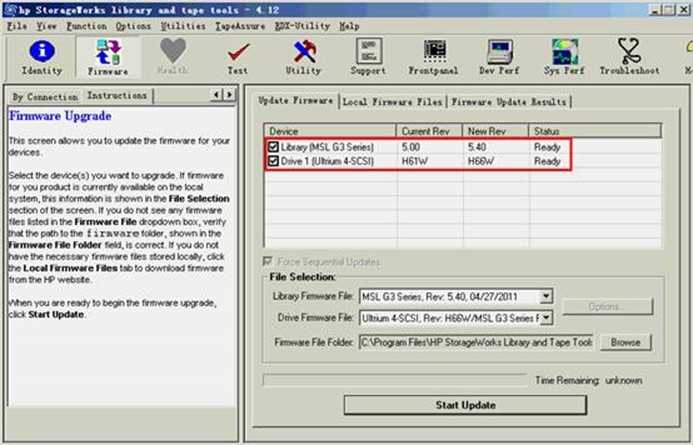Select the H66W new revision cell

pos(481,161)
